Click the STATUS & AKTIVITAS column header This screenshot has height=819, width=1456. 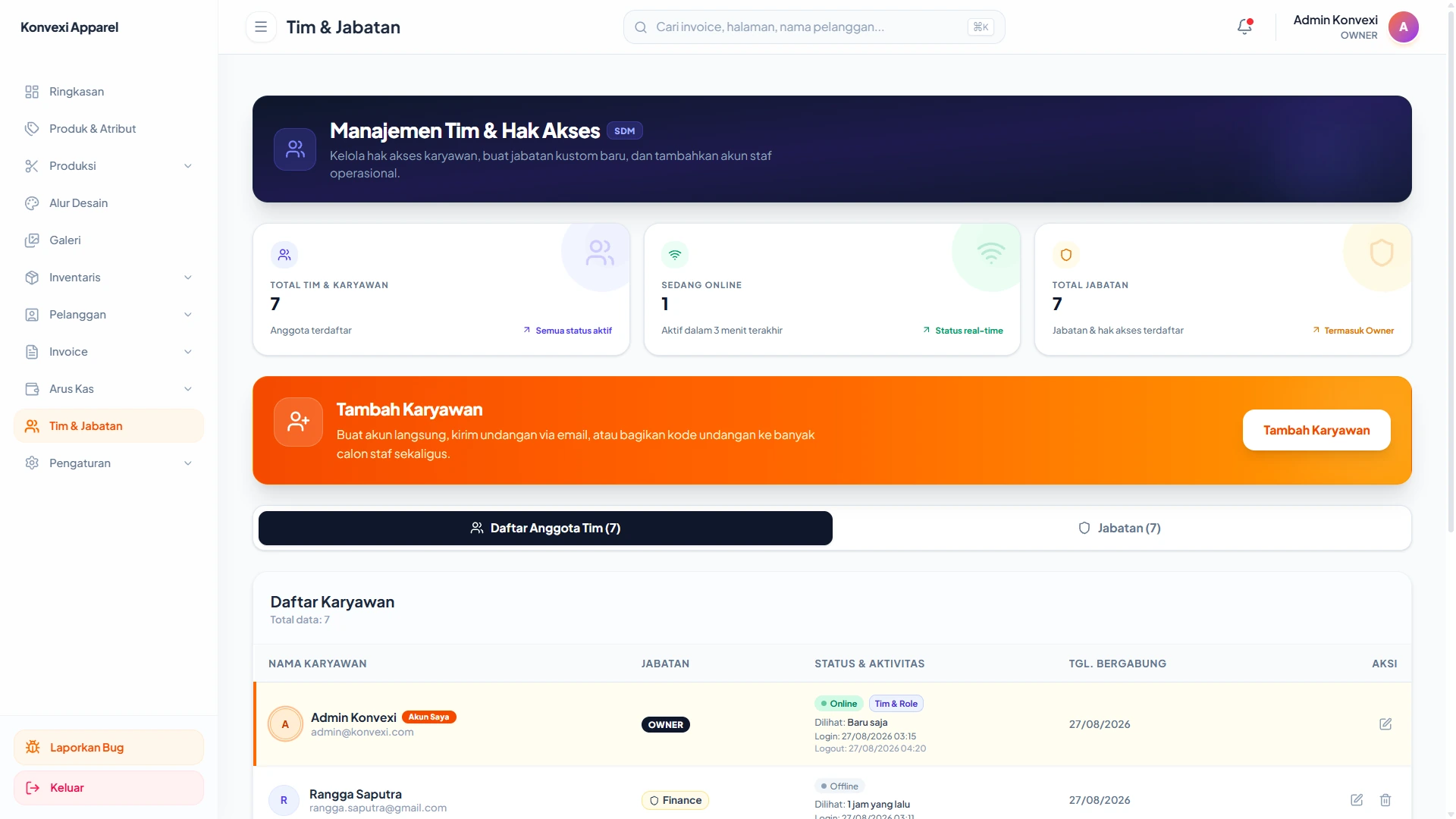tap(869, 664)
